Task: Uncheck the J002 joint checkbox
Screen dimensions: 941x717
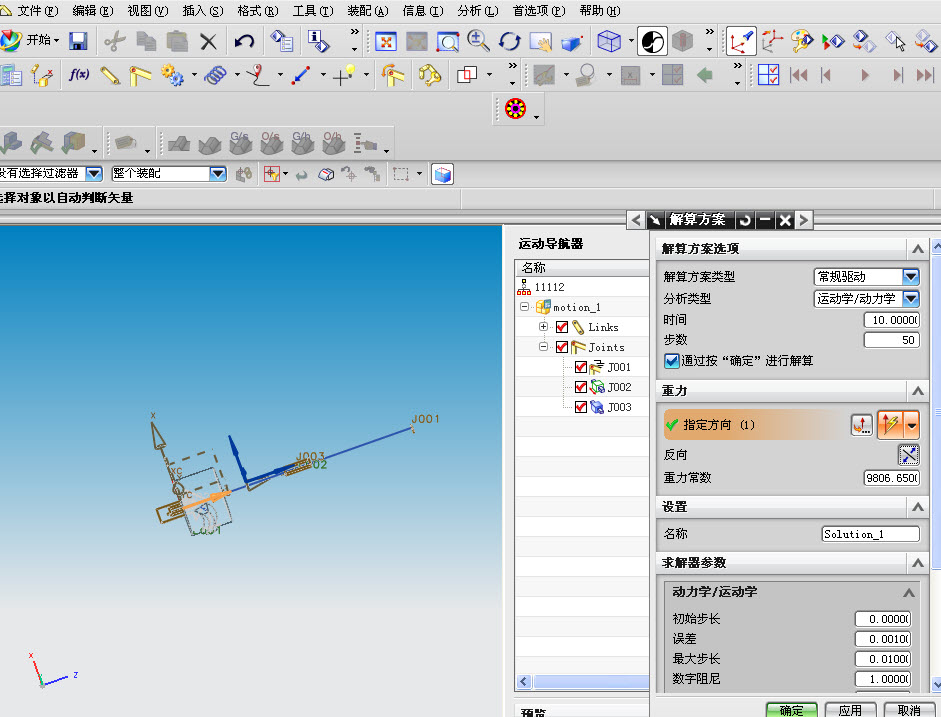Action: [580, 387]
